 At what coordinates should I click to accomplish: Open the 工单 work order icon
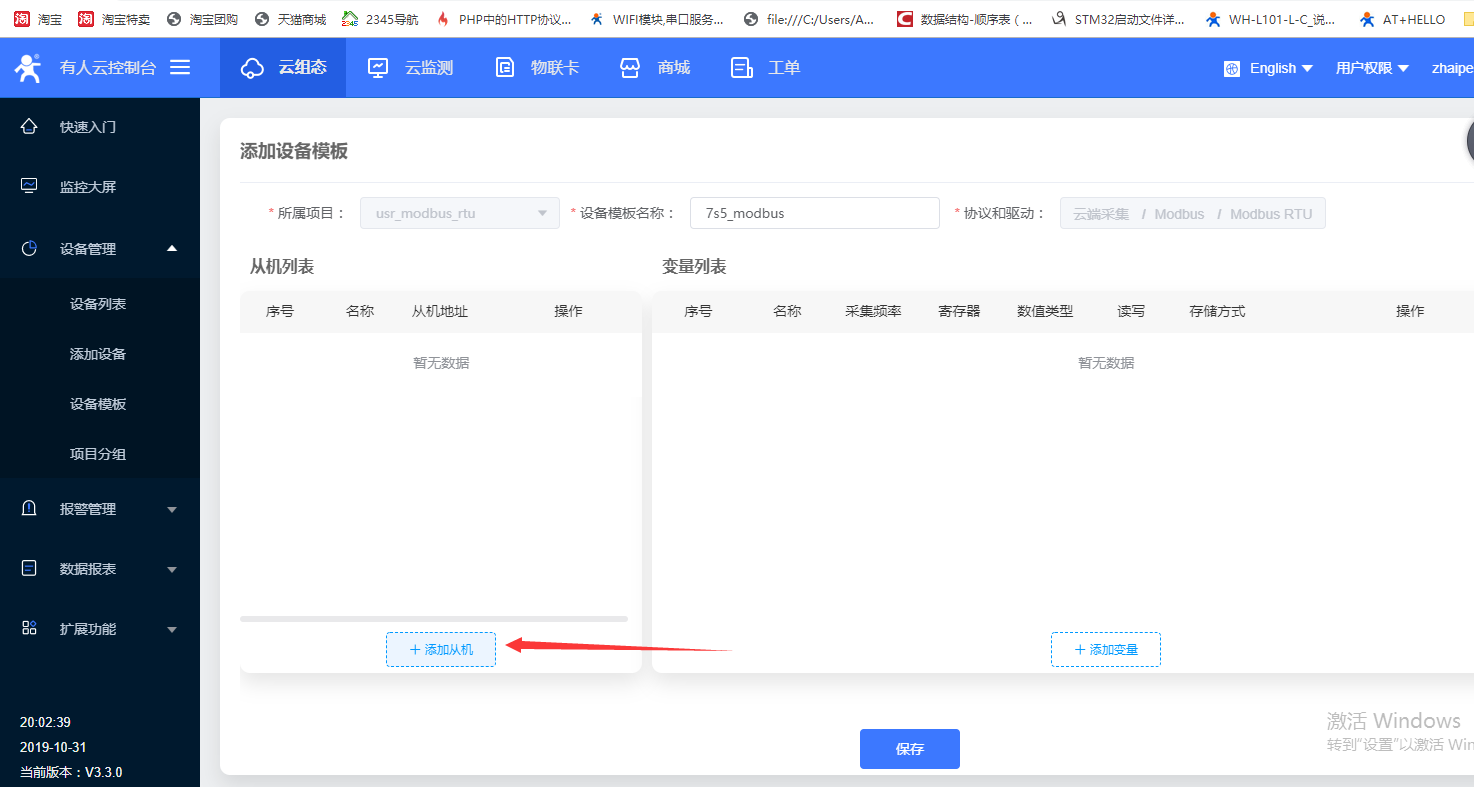(741, 68)
